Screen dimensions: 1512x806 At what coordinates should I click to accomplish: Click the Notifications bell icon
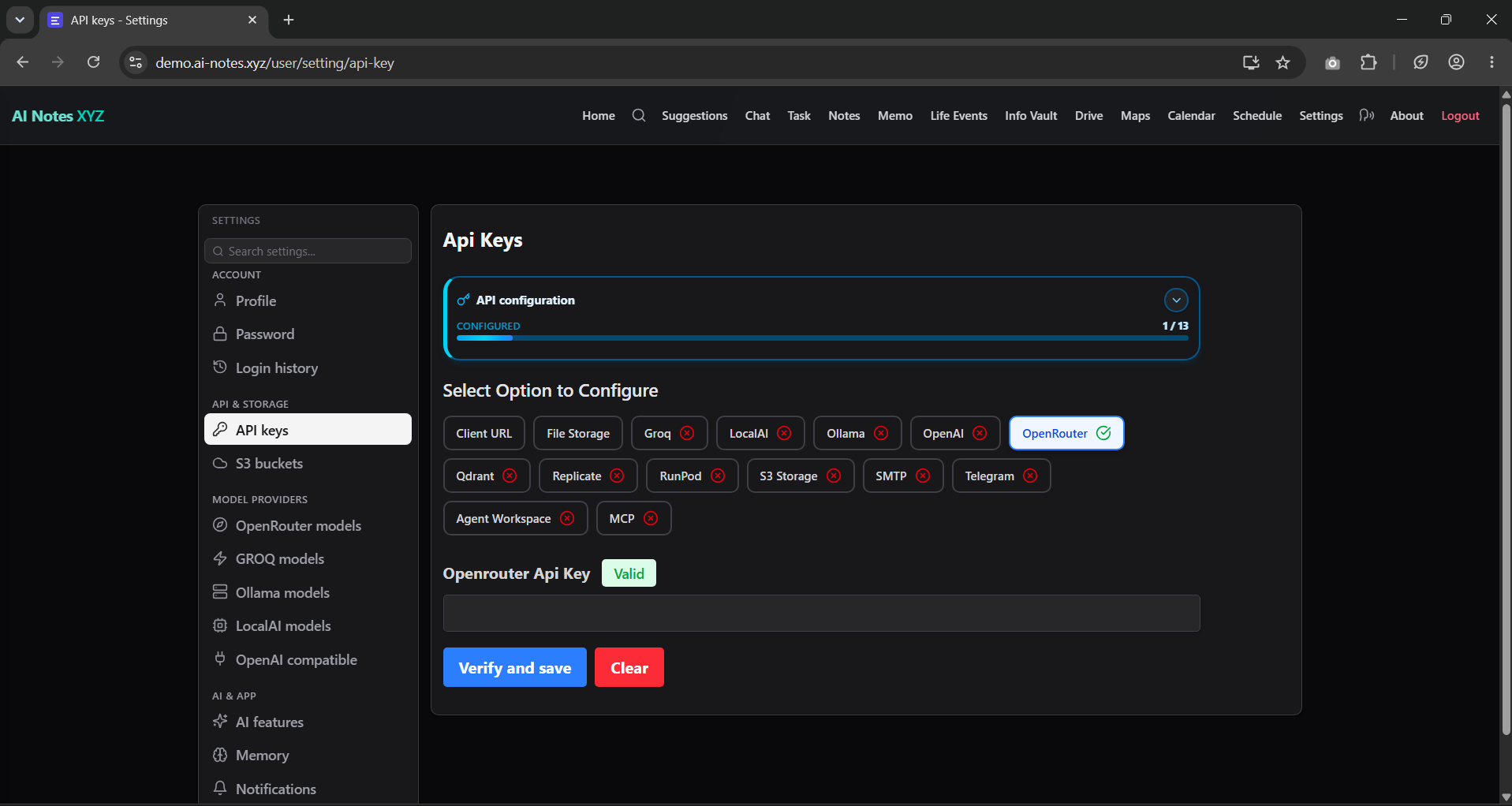[220, 788]
